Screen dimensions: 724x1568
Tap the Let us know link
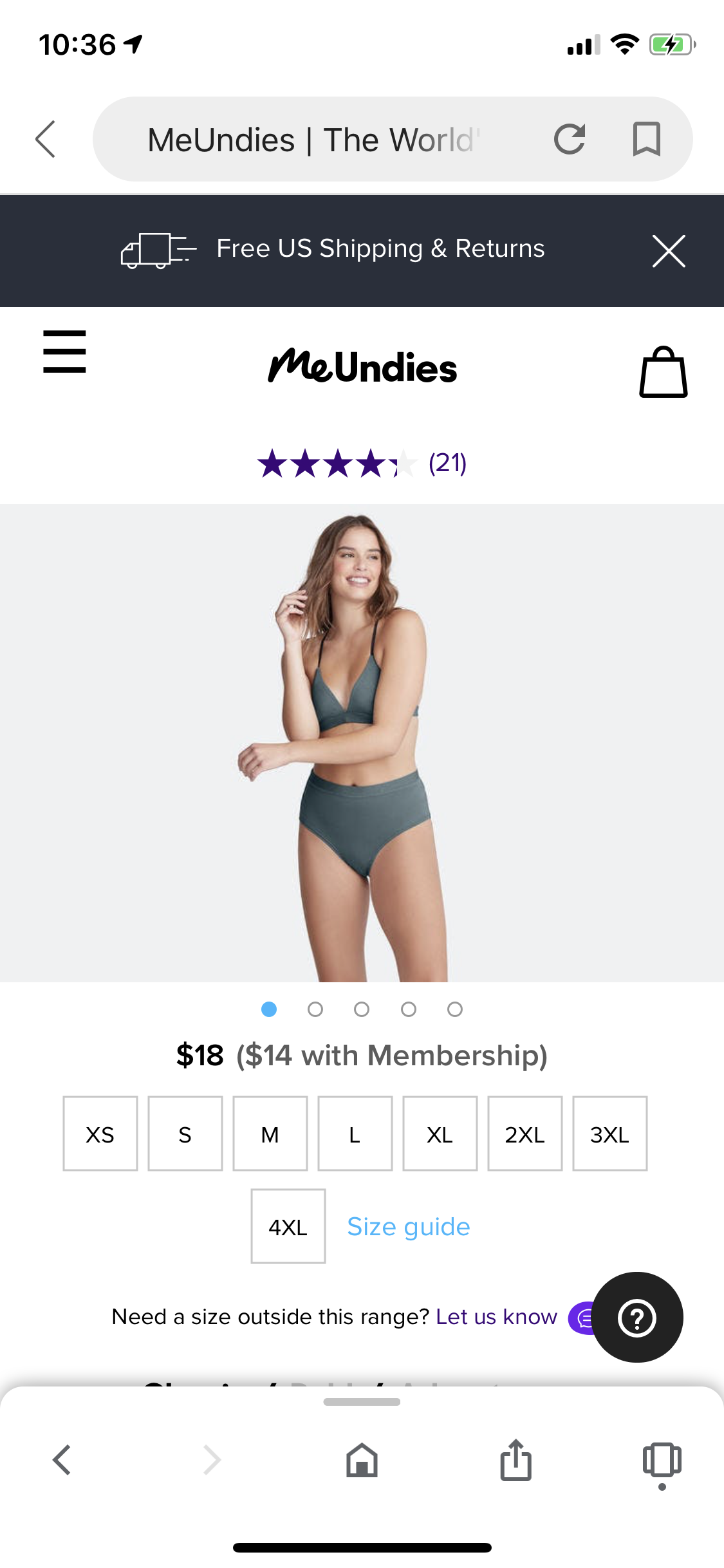click(x=496, y=1317)
